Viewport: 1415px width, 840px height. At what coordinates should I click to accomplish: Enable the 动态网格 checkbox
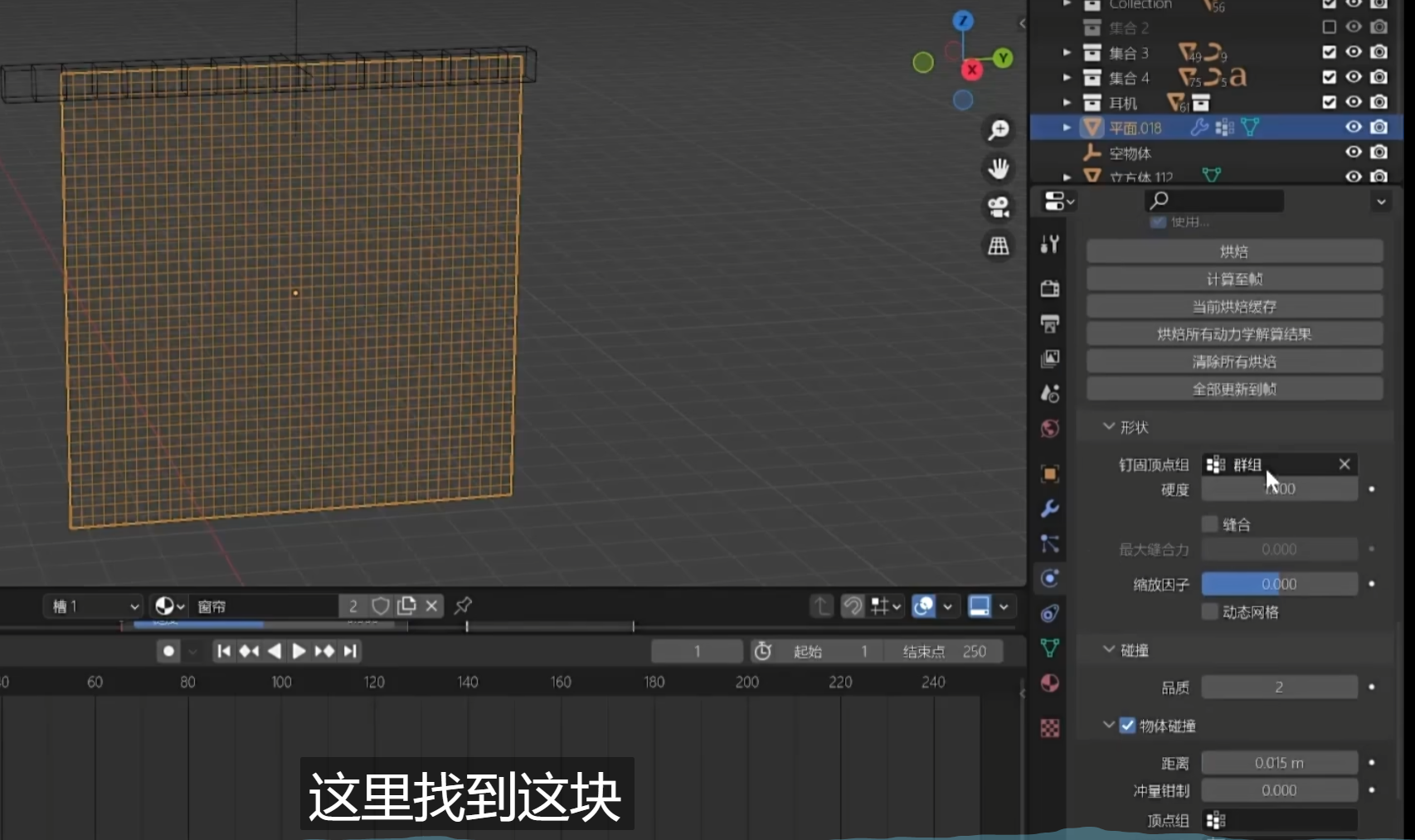coord(1210,612)
